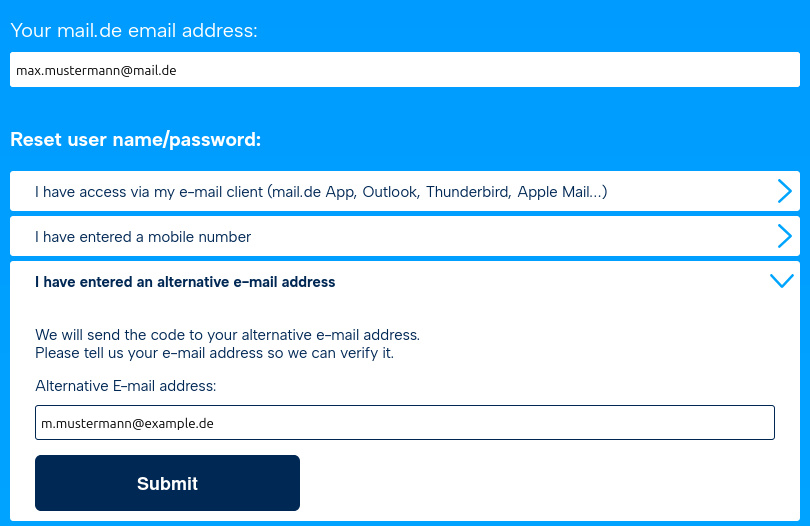The width and height of the screenshot is (810, 526).
Task: Click empty space right of the Submit button
Action: [x=537, y=483]
